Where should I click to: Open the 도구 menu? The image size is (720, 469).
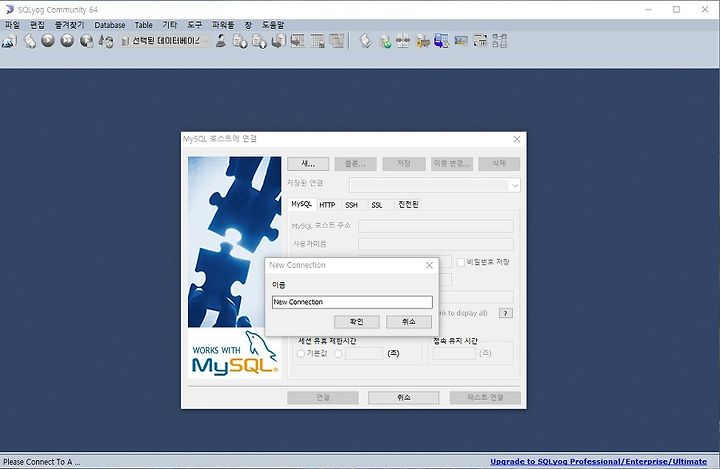click(195, 25)
